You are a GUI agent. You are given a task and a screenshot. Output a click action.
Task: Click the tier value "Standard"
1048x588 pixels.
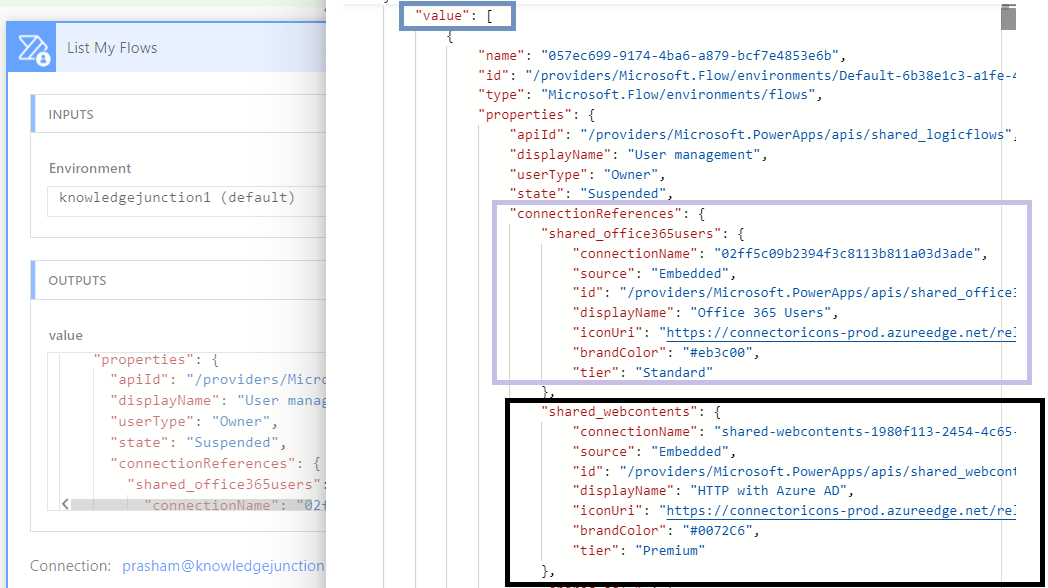(674, 372)
